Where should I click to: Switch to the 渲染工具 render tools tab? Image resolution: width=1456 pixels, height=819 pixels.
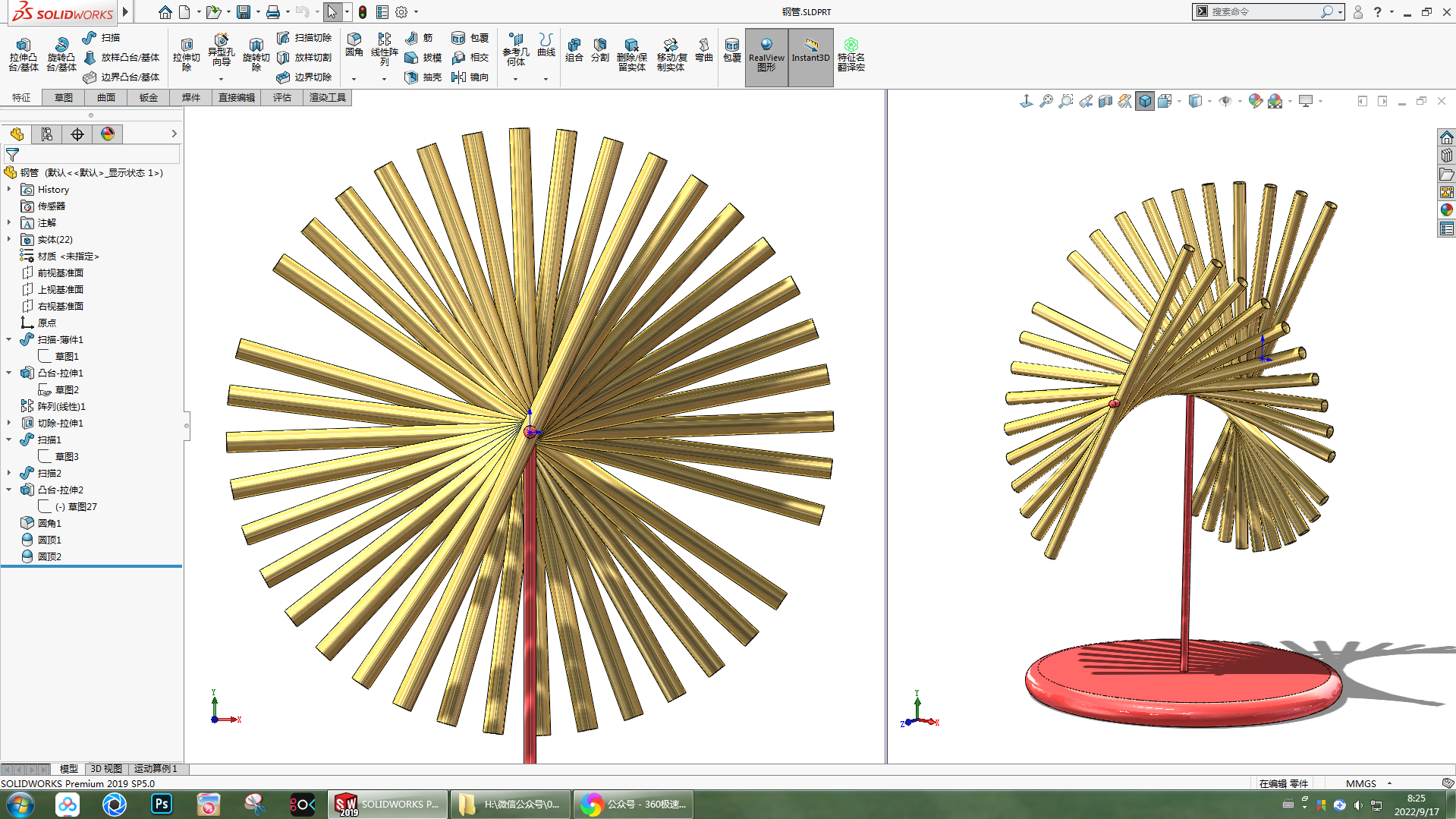pyautogui.click(x=328, y=98)
